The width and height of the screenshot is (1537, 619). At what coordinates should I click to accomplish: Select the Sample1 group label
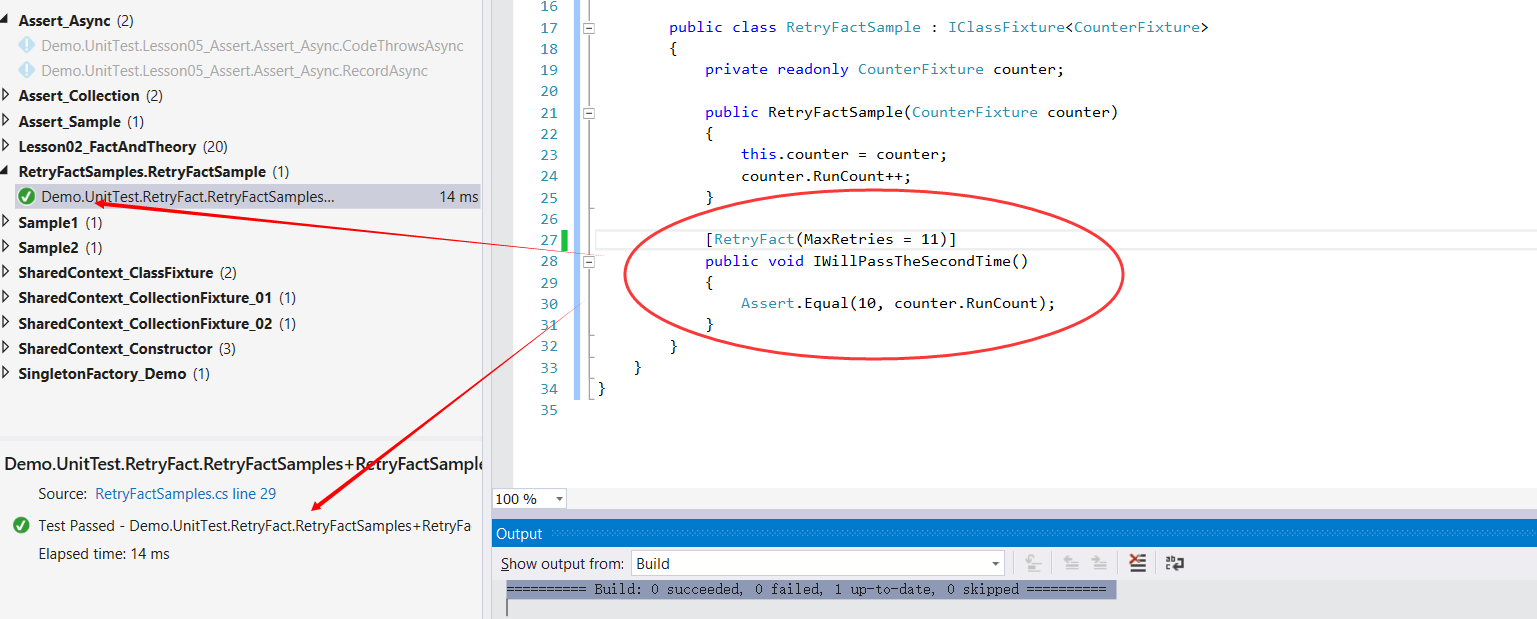point(48,222)
